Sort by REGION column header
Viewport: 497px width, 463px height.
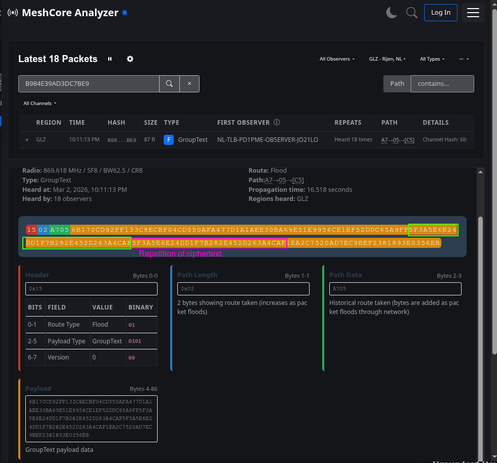(x=49, y=123)
